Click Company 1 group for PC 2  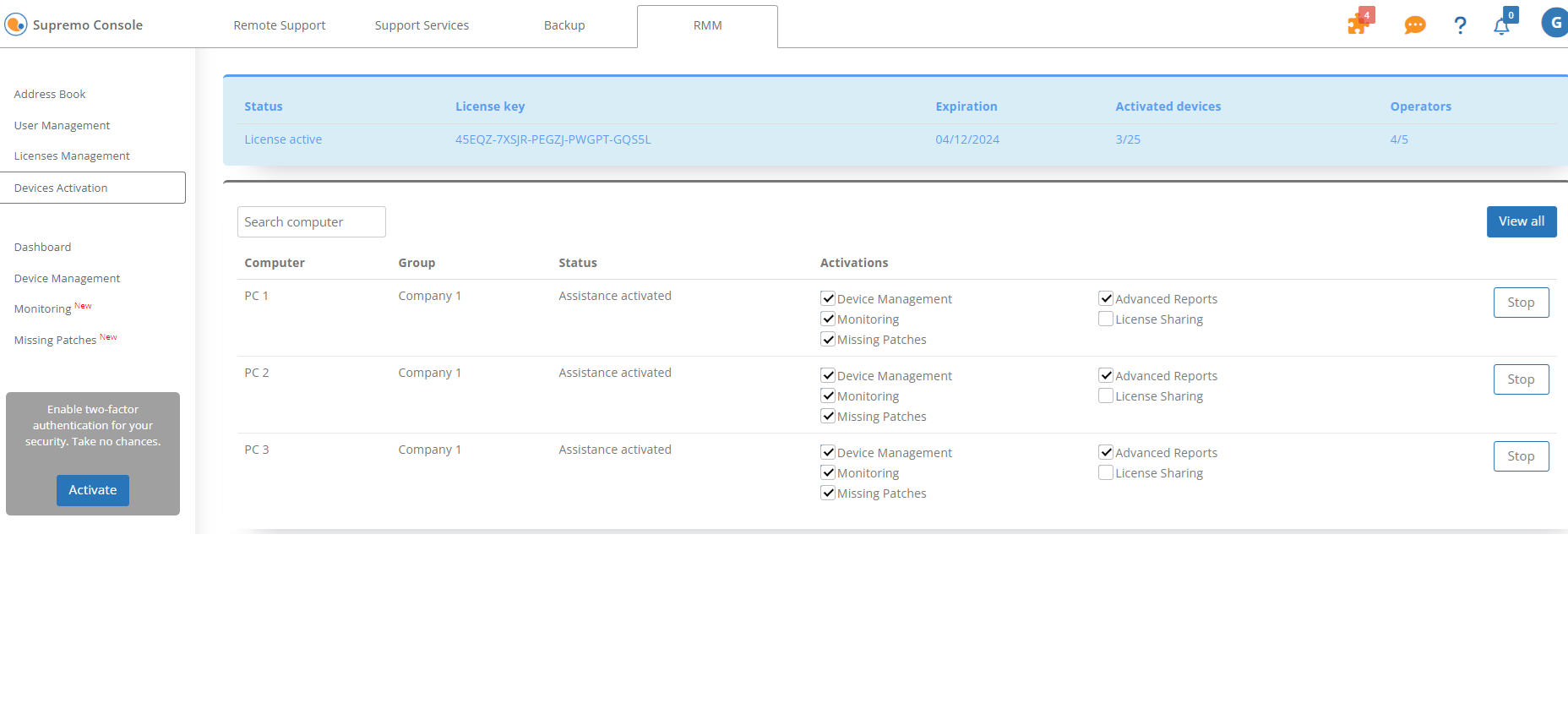pyautogui.click(x=429, y=373)
